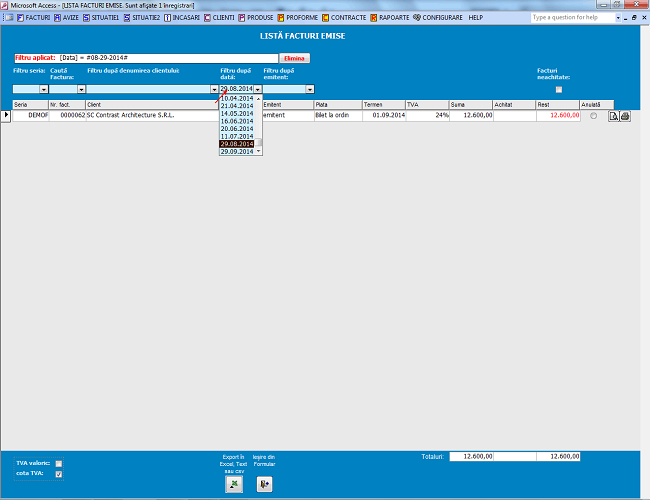Select date 11.07.2014 in list

click(x=237, y=136)
